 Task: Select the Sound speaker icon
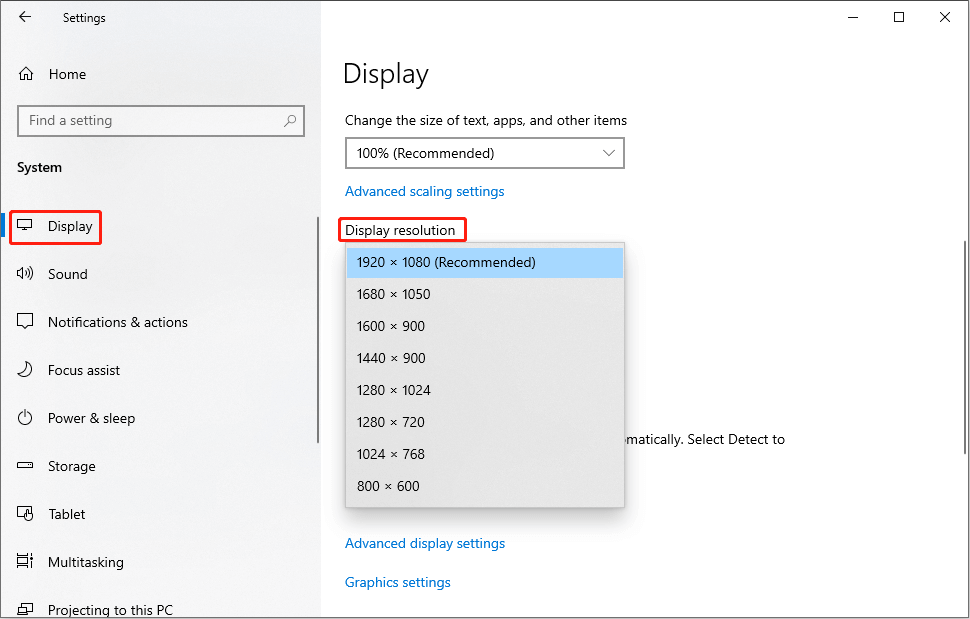click(25, 273)
